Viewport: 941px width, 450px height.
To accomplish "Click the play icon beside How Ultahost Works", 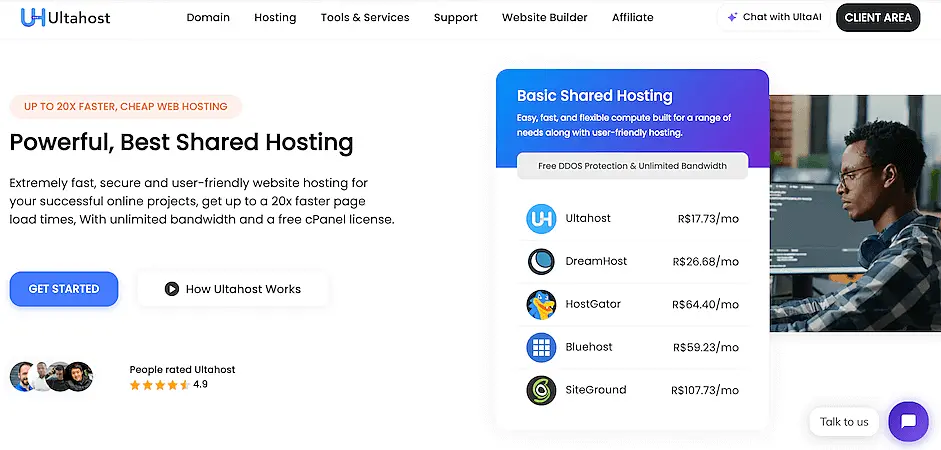I will 172,289.
